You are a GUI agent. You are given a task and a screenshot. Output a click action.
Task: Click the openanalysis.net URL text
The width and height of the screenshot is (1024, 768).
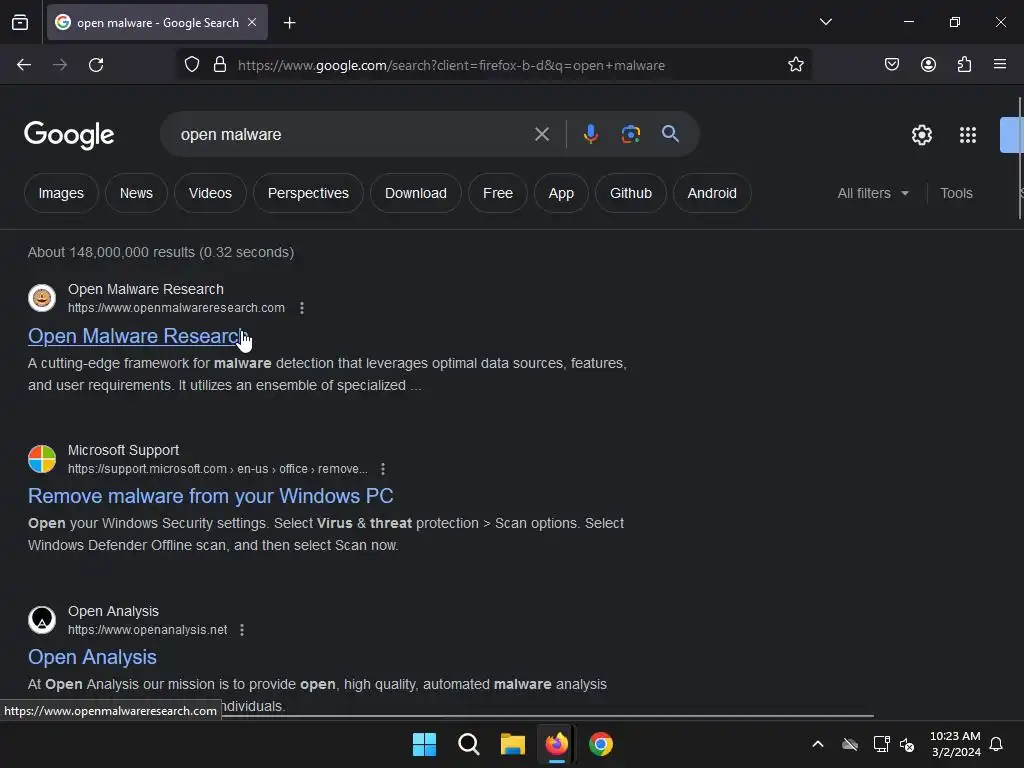point(148,630)
